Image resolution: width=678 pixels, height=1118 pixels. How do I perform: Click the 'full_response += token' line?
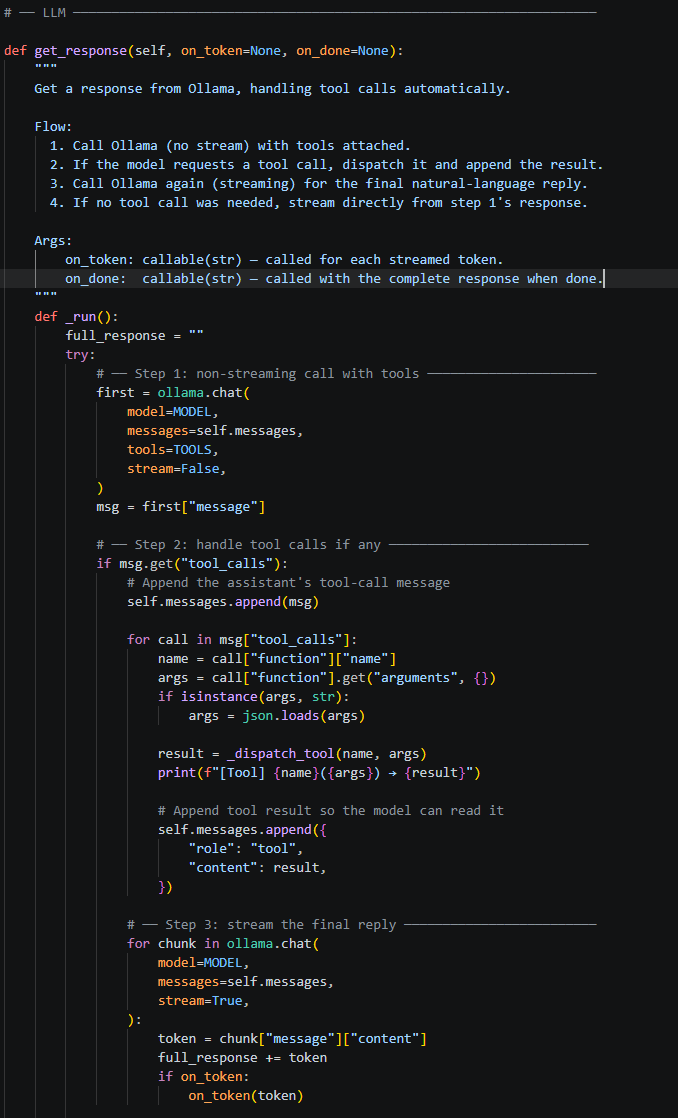[x=242, y=1057]
